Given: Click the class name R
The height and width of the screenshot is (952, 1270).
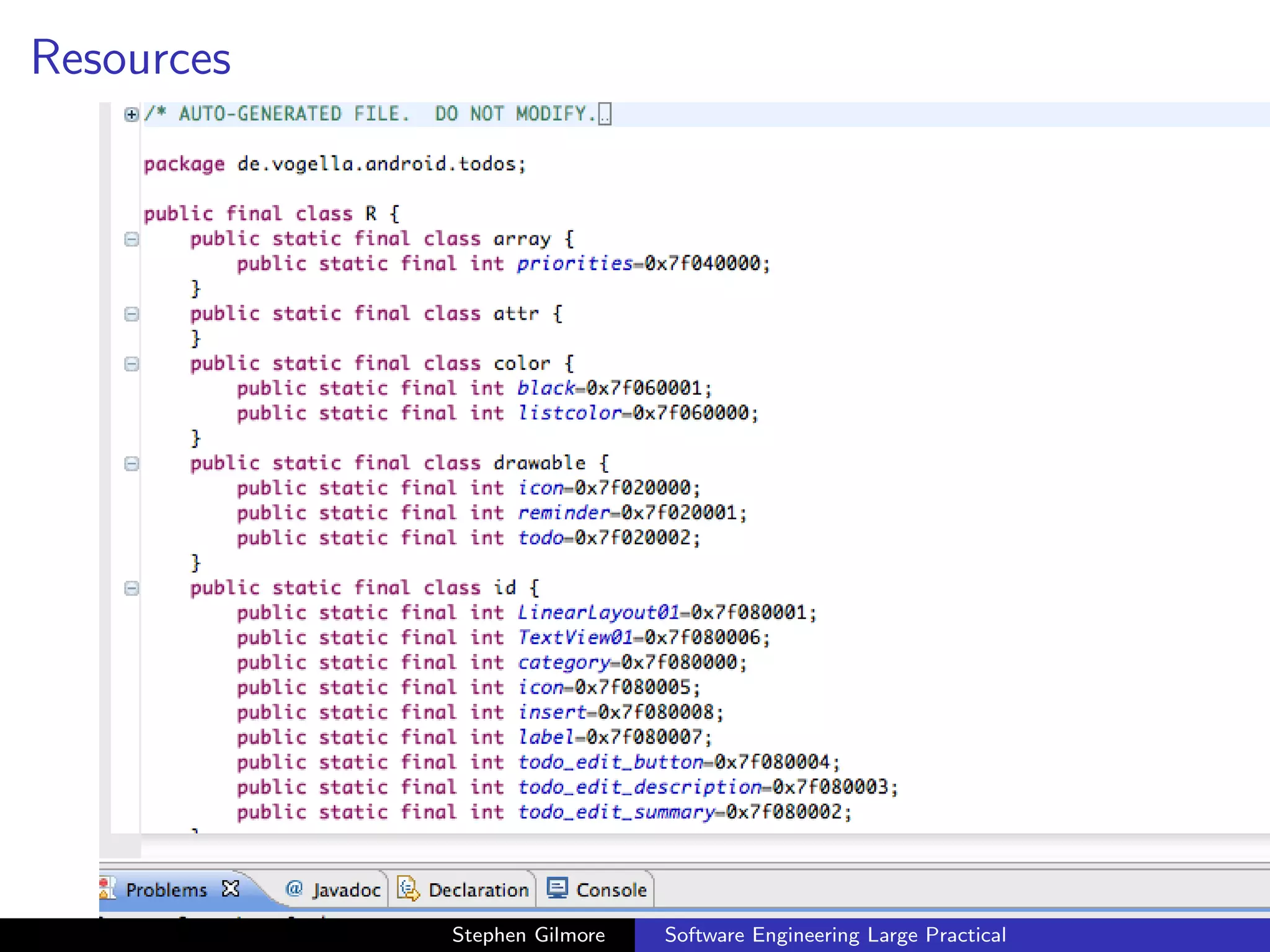Looking at the screenshot, I should [371, 214].
